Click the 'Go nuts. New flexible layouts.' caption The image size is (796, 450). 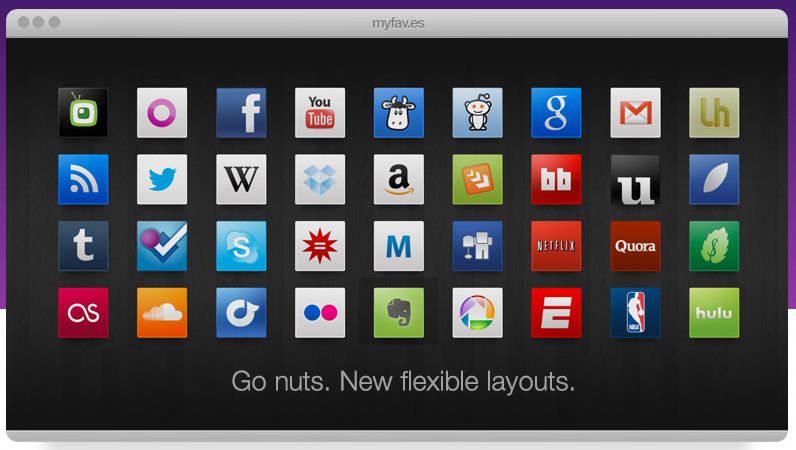coord(403,381)
